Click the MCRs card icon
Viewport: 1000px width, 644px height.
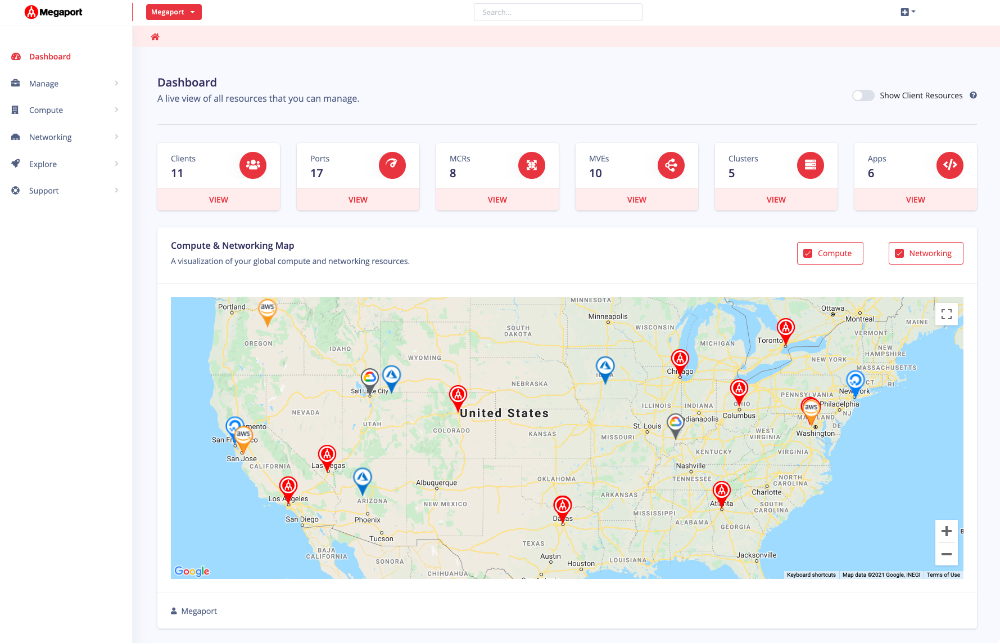point(531,165)
